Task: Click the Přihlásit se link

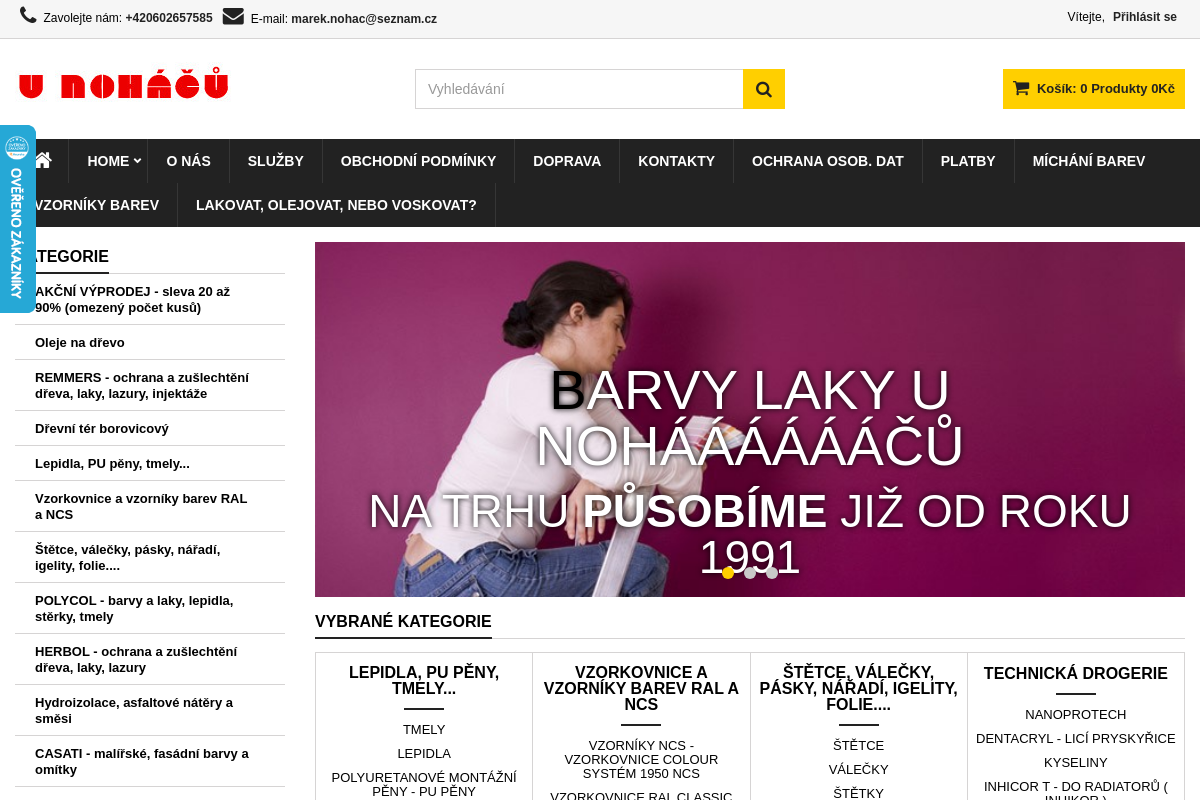Action: pos(1145,16)
